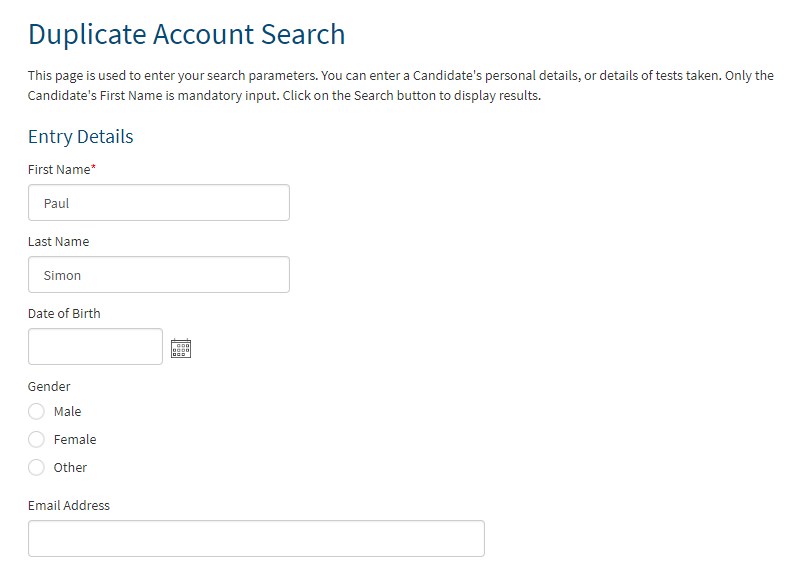Click the "Gender" group label
This screenshot has height=570, width=795.
pos(49,386)
